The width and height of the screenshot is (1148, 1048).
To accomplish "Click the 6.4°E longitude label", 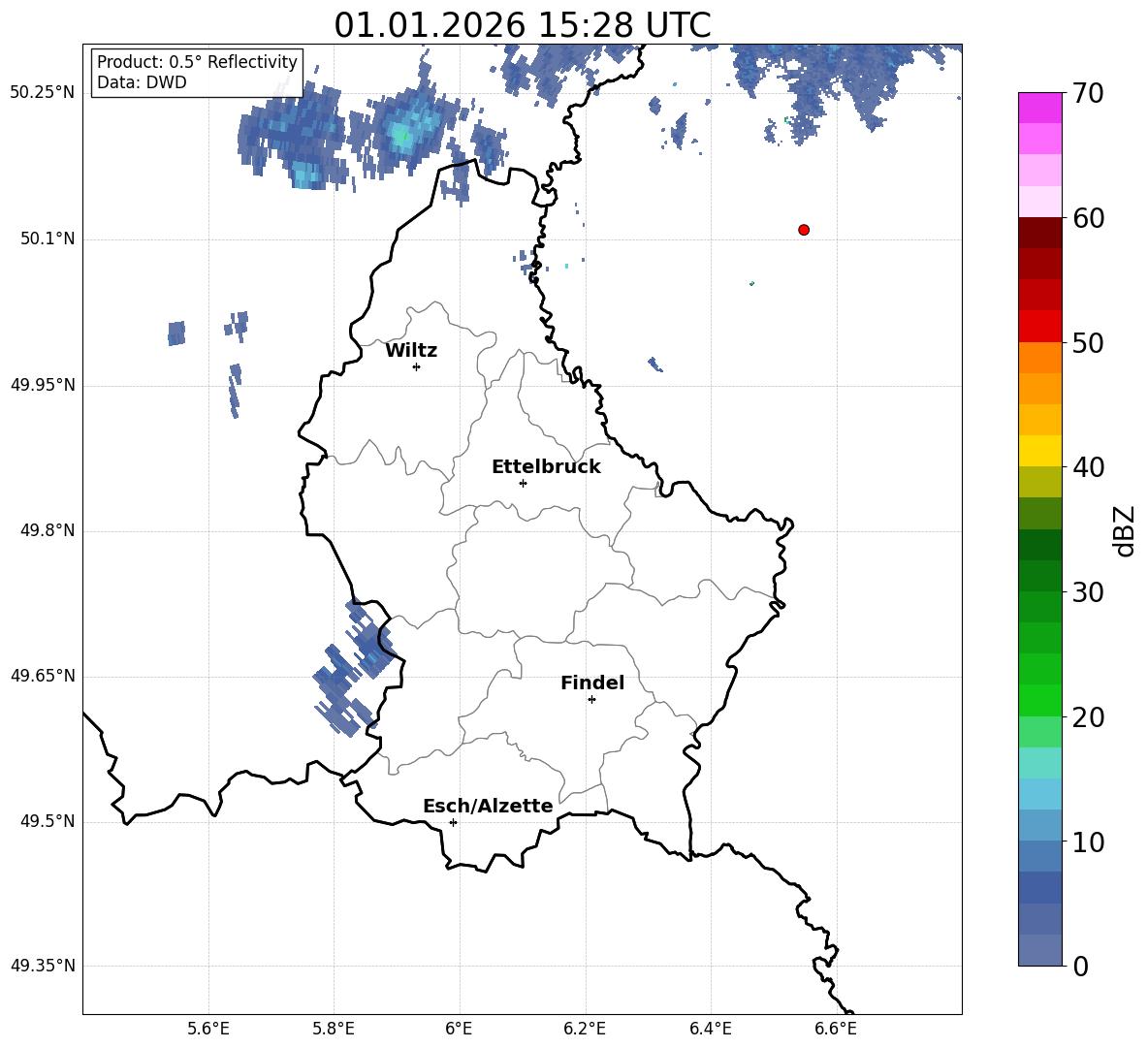I will pos(710,1029).
